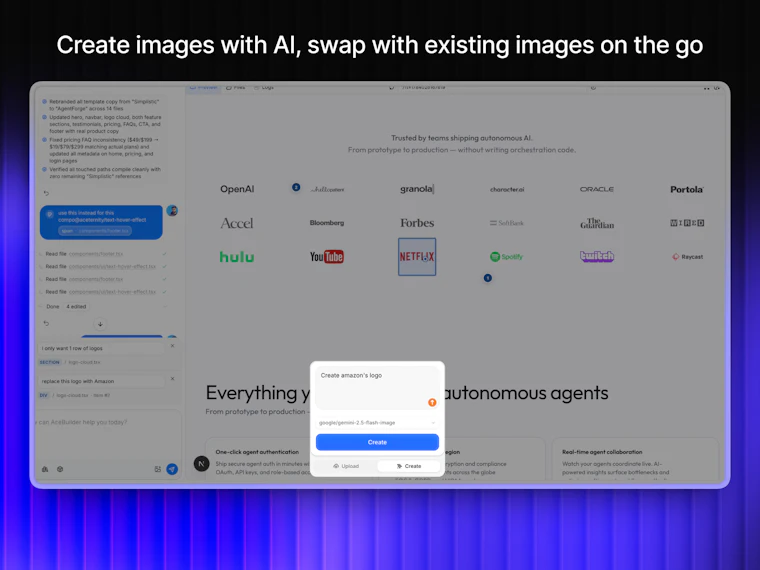
Task: Select the highlighted Netflix logo
Action: point(417,257)
